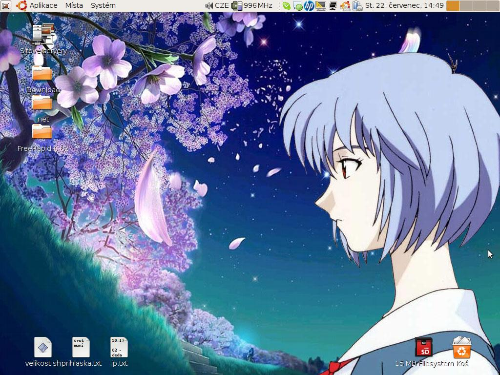Select the trash bin icon

point(462,347)
